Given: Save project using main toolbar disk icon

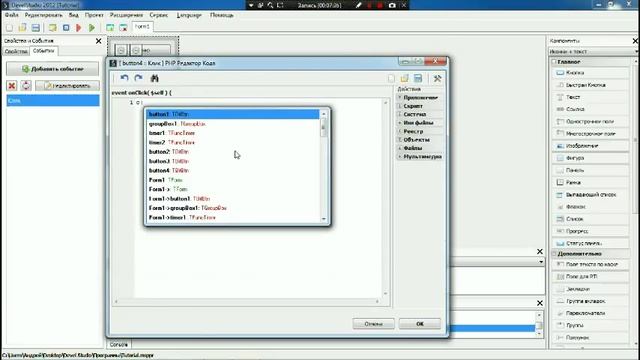Looking at the screenshot, I should click(36, 28).
